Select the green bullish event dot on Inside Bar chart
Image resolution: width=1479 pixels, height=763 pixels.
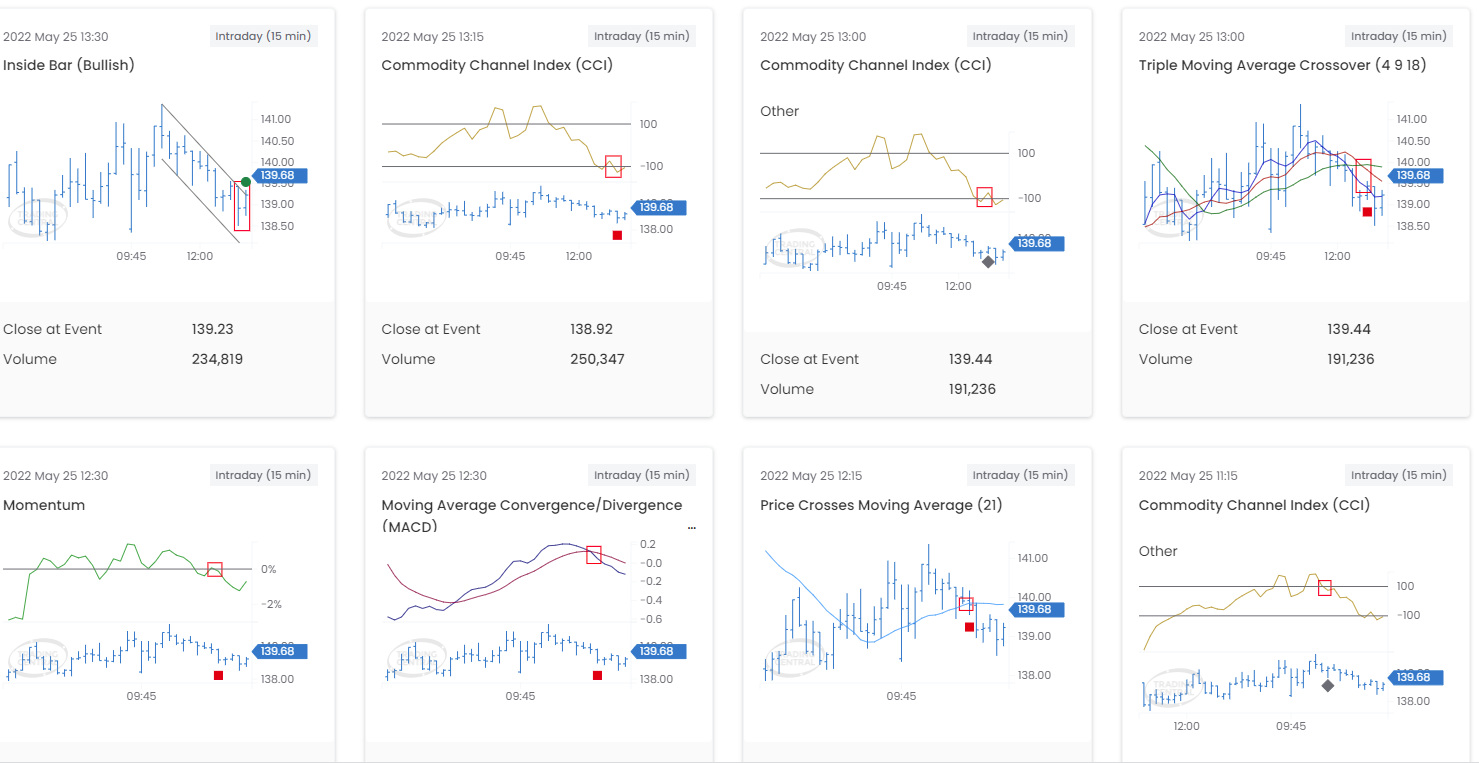pos(245,182)
